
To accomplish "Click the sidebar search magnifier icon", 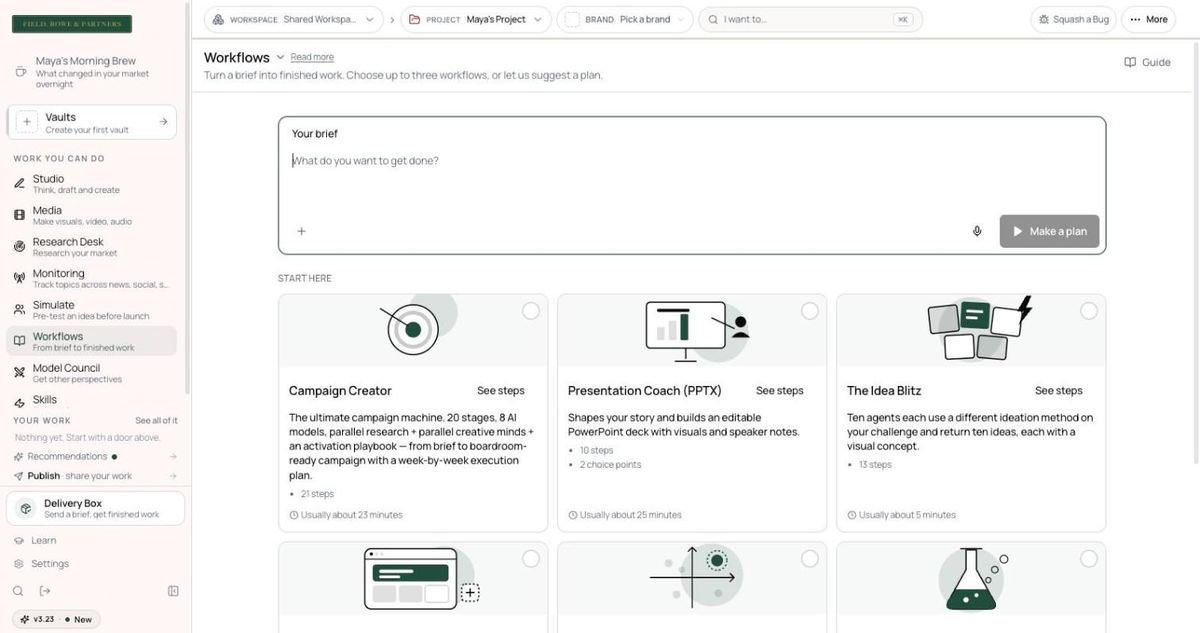I will click(19, 591).
